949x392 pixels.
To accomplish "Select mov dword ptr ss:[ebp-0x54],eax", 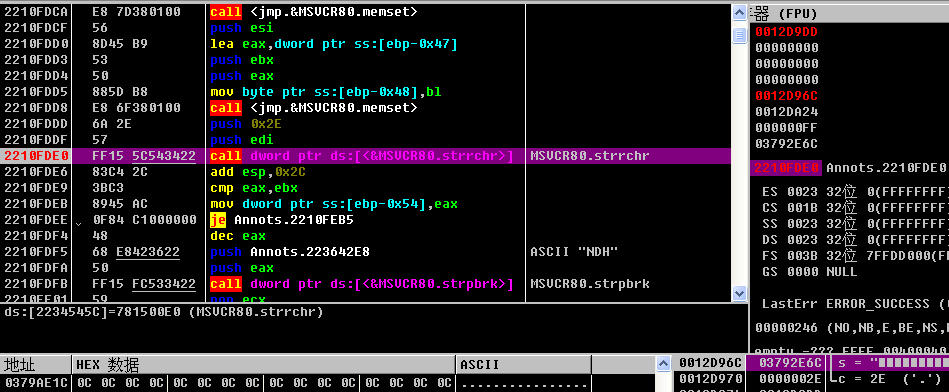I will 333,204.
